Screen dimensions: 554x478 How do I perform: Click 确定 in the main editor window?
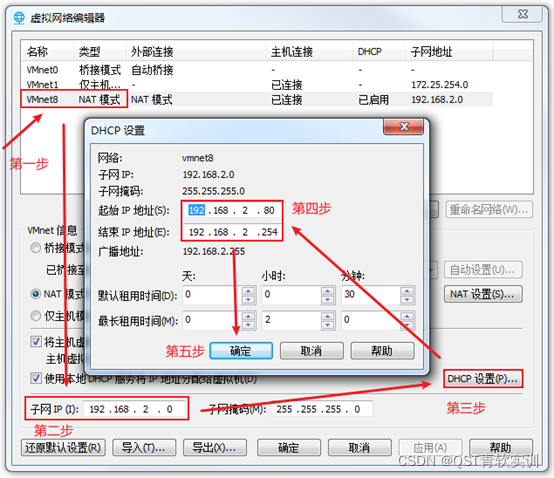click(289, 448)
